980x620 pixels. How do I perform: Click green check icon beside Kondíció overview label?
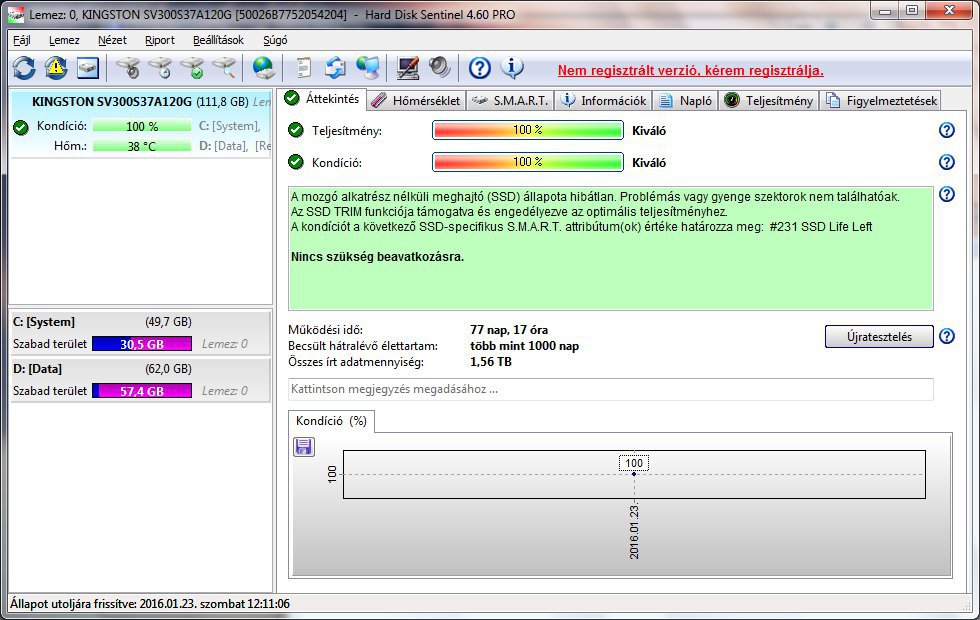pos(296,162)
